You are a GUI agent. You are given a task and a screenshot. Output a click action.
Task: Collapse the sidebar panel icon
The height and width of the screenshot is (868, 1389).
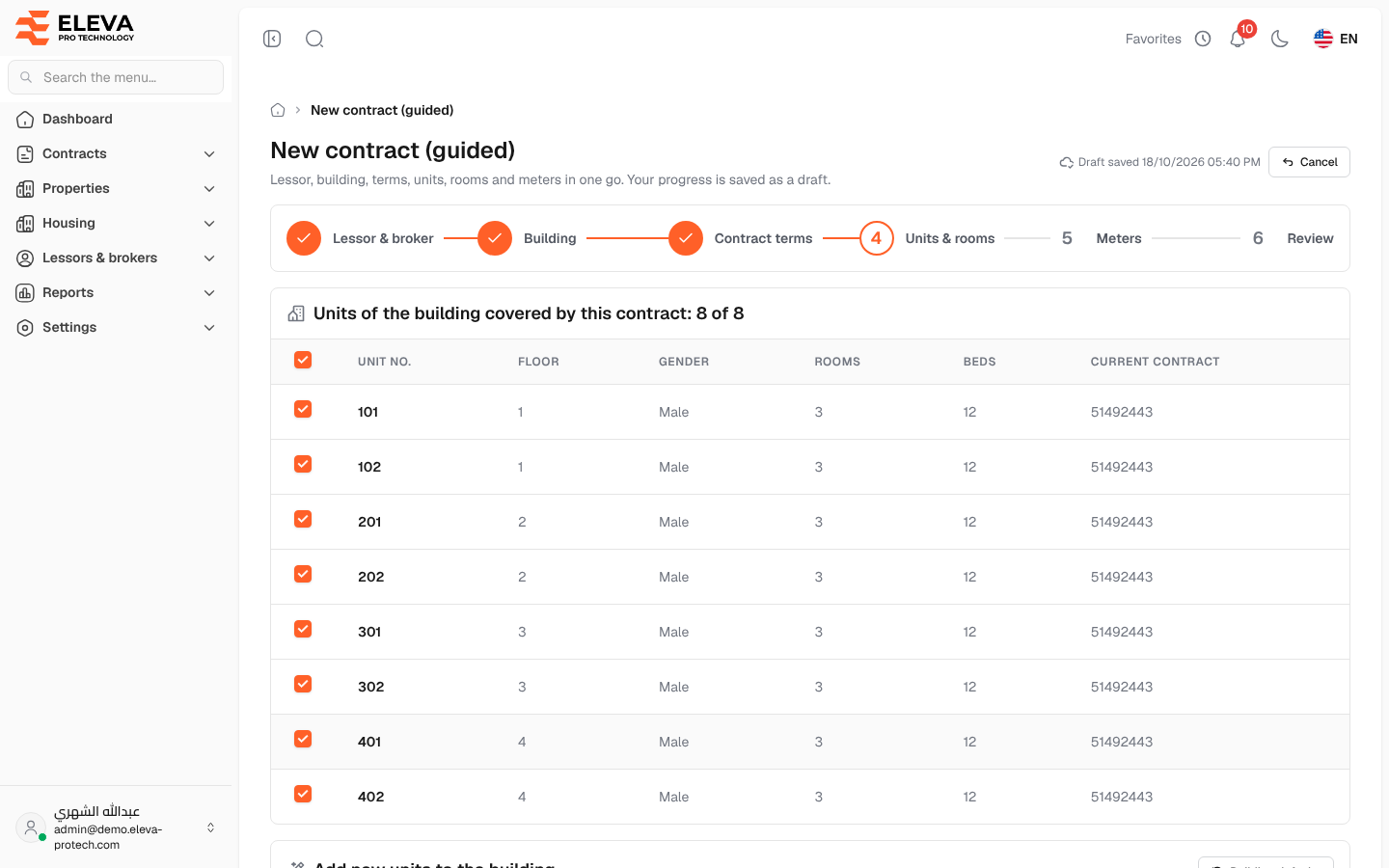point(272,39)
